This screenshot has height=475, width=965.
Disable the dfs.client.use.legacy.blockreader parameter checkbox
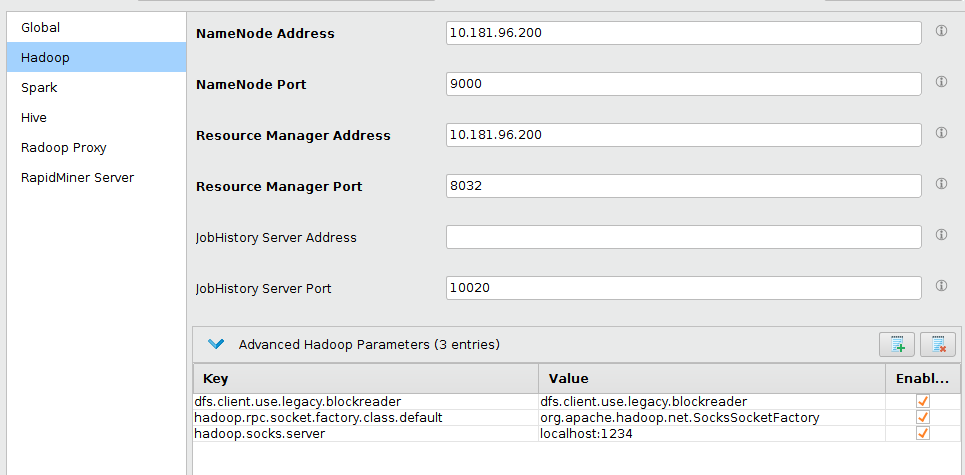[923, 401]
